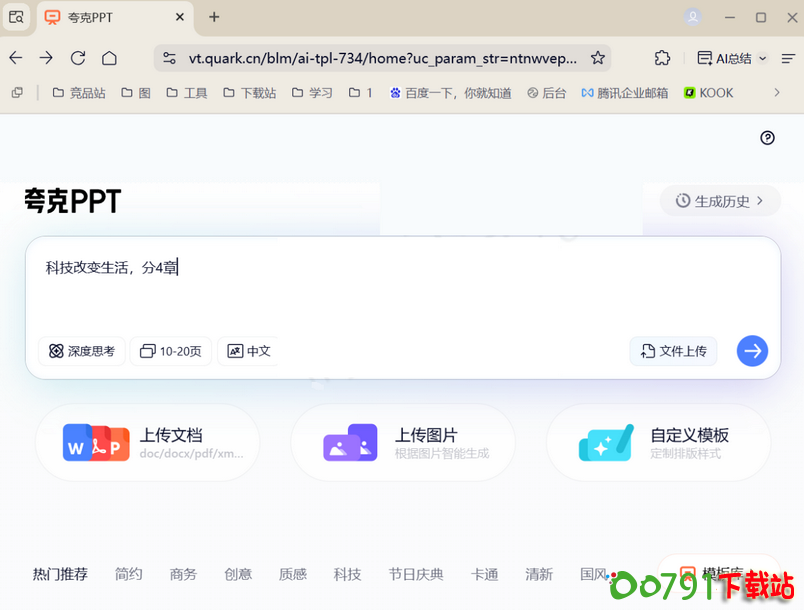Click the 夸克PPT page title
The height and width of the screenshot is (610, 804).
[x=73, y=201]
